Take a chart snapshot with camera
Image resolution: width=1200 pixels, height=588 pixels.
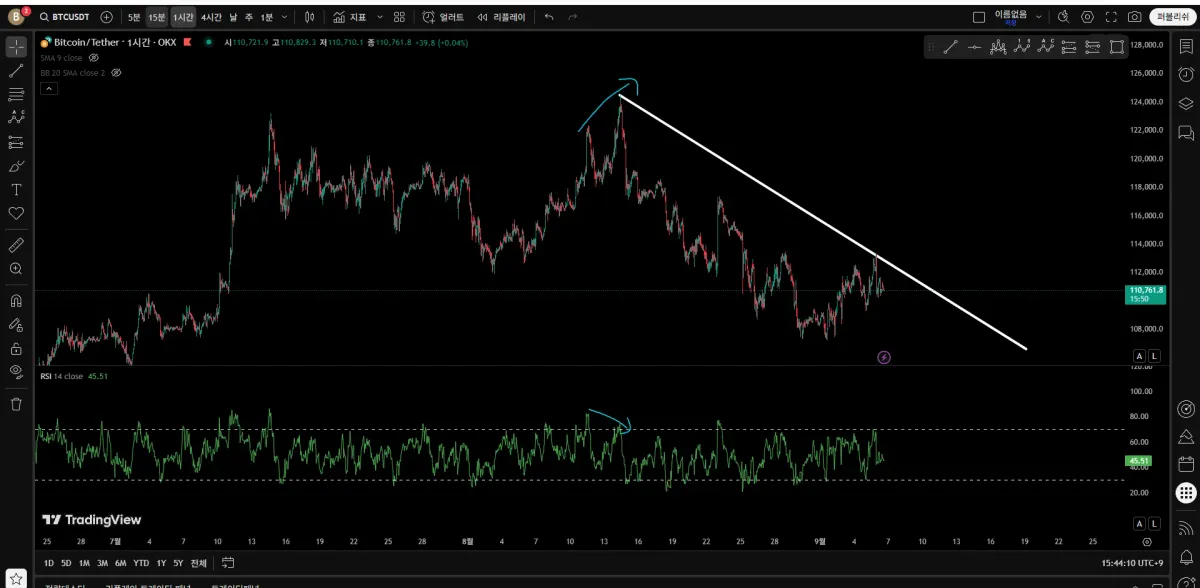1135,17
